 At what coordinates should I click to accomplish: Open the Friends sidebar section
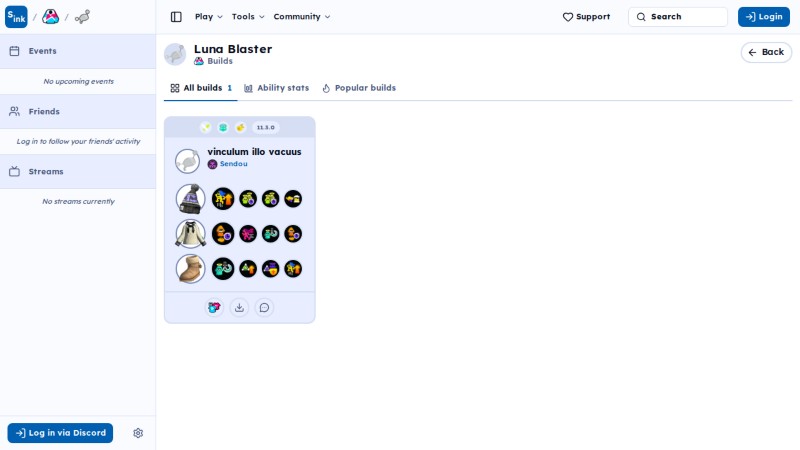point(78,111)
